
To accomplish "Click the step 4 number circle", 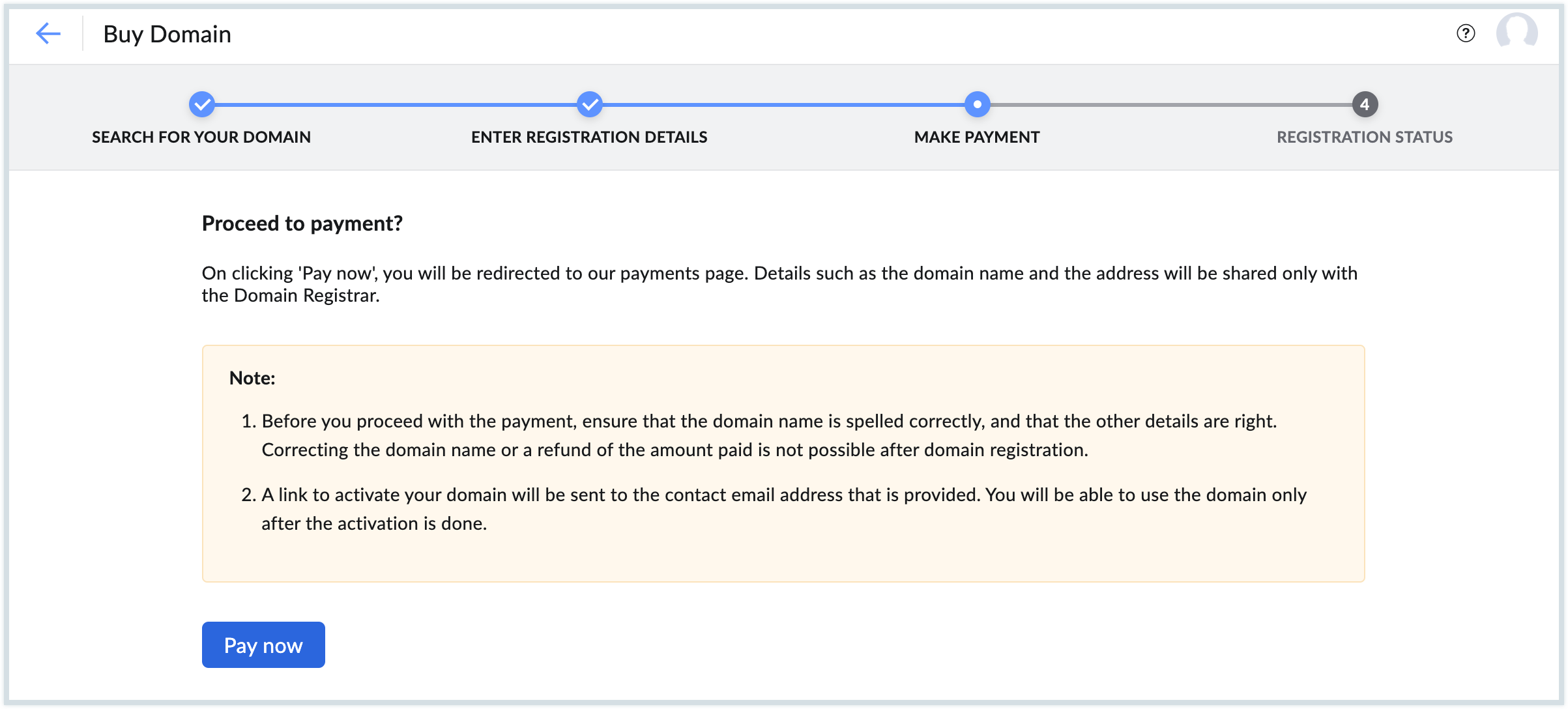I will pos(1365,104).
